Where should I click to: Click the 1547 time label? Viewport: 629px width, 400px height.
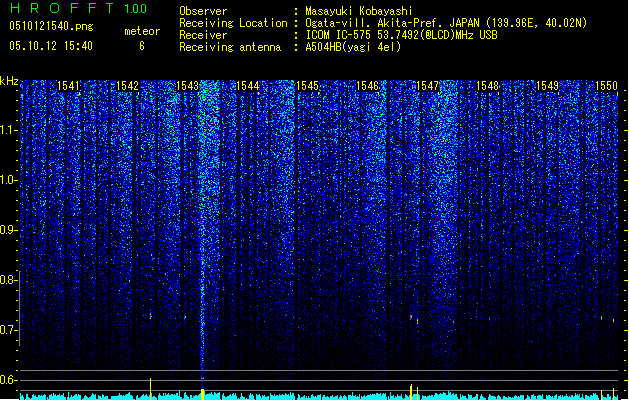click(x=428, y=85)
